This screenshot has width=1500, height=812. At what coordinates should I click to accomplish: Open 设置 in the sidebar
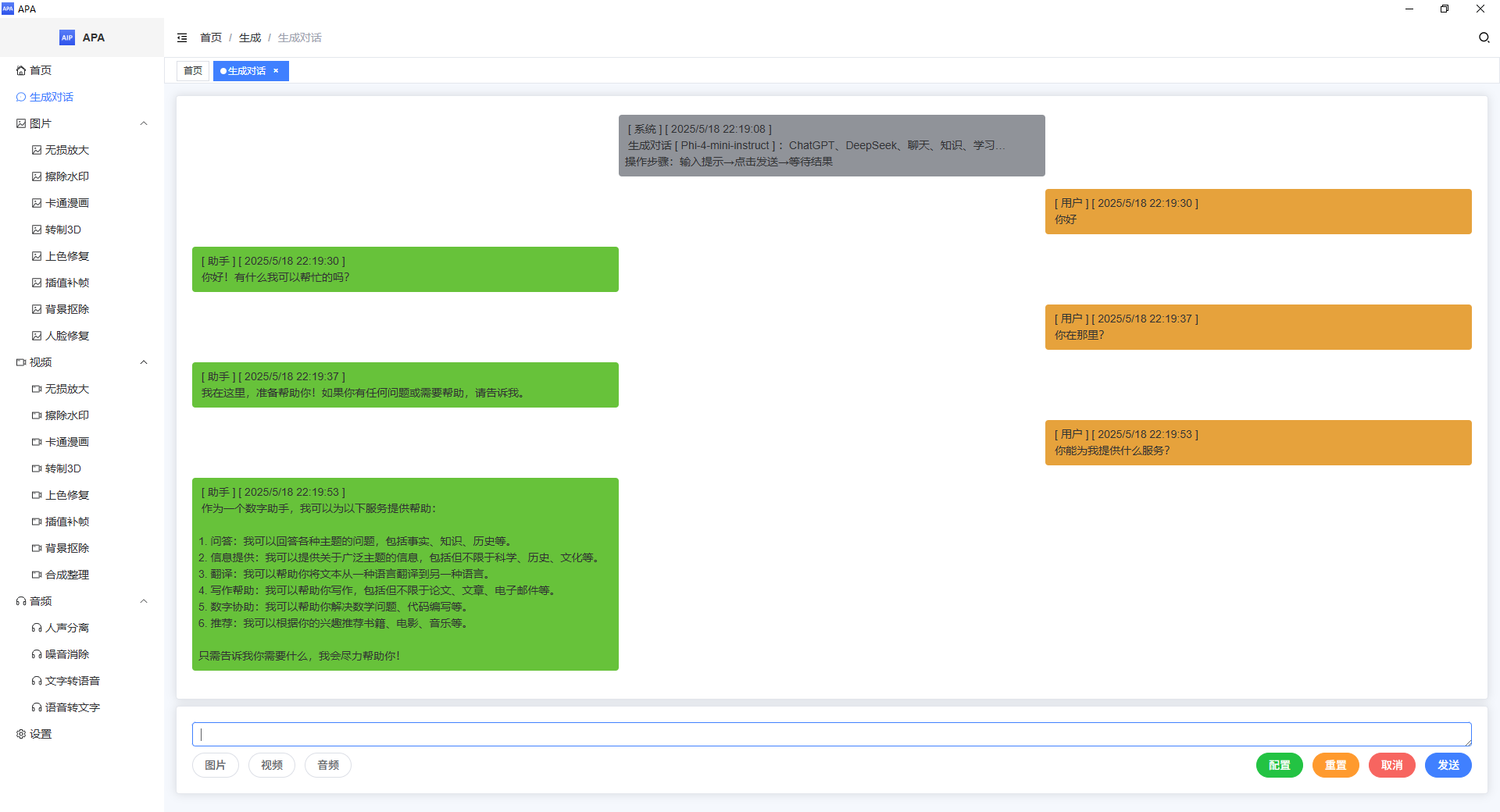pos(82,734)
